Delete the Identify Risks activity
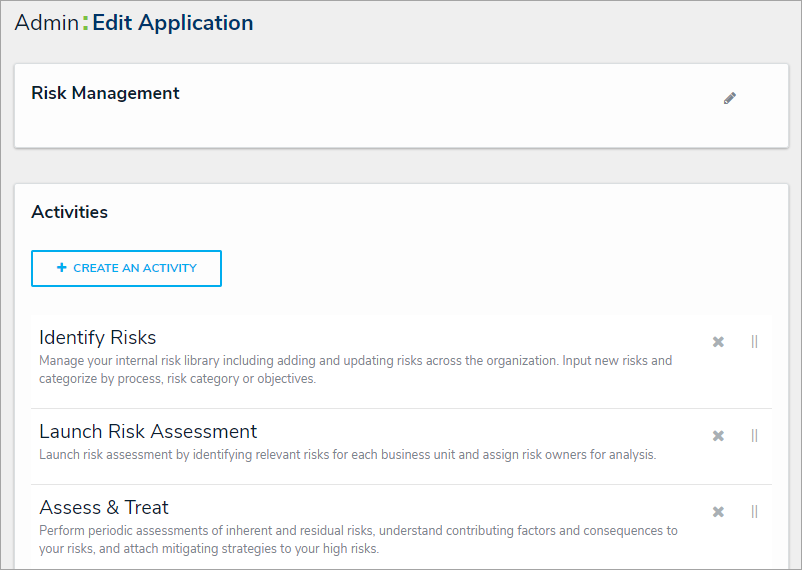This screenshot has height=570, width=802. pyautogui.click(x=718, y=342)
